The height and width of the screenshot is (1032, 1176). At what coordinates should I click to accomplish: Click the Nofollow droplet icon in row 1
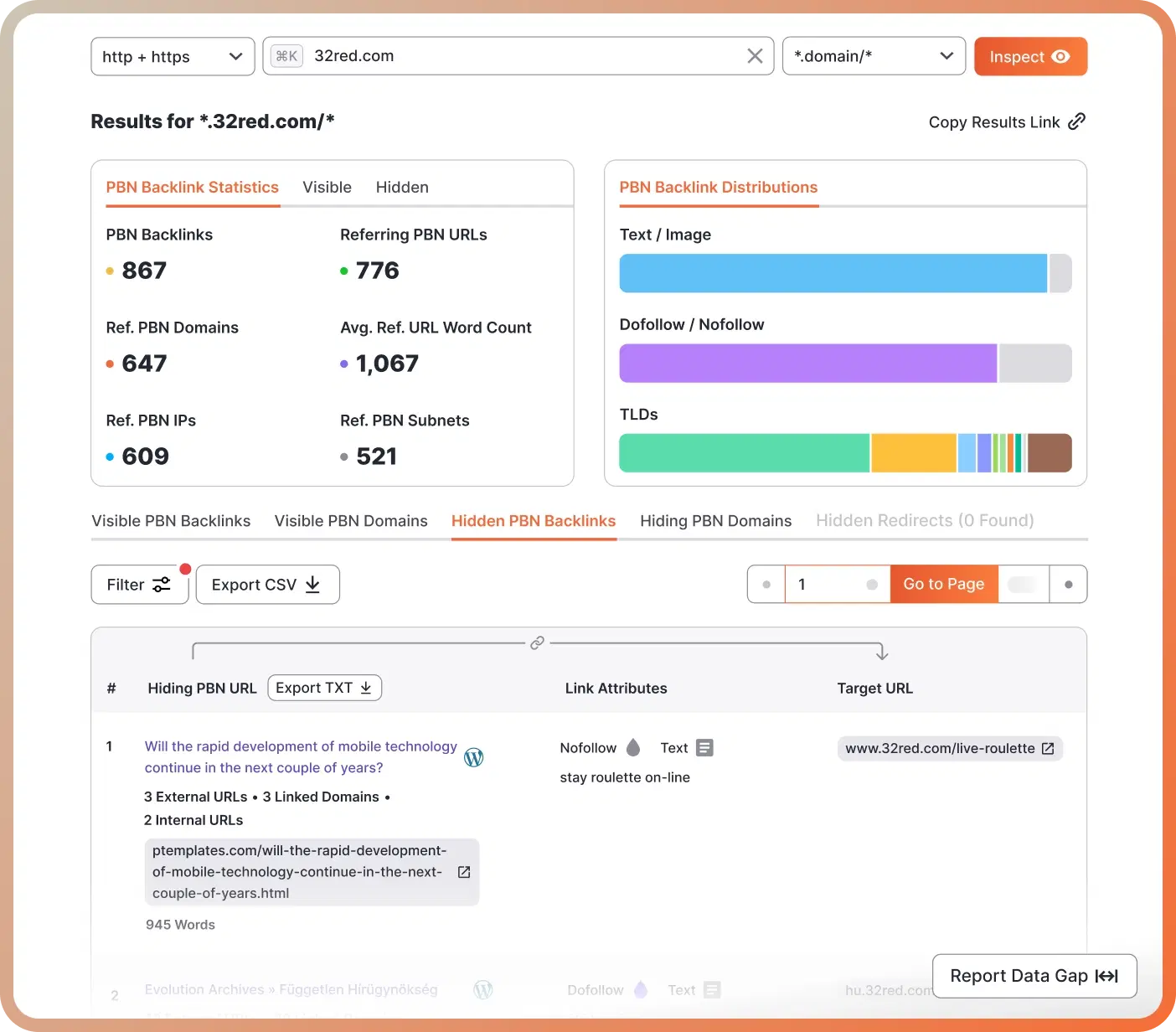[633, 747]
